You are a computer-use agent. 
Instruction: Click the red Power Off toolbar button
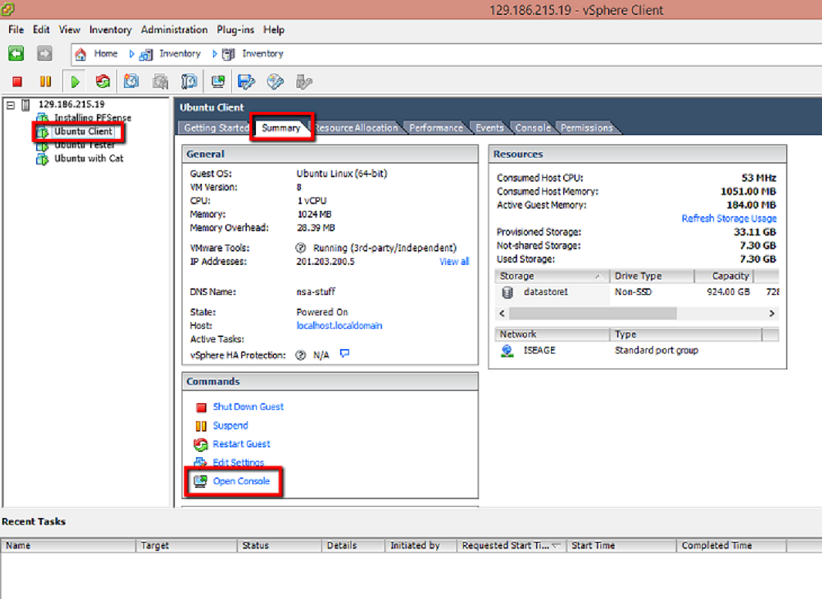click(x=17, y=82)
